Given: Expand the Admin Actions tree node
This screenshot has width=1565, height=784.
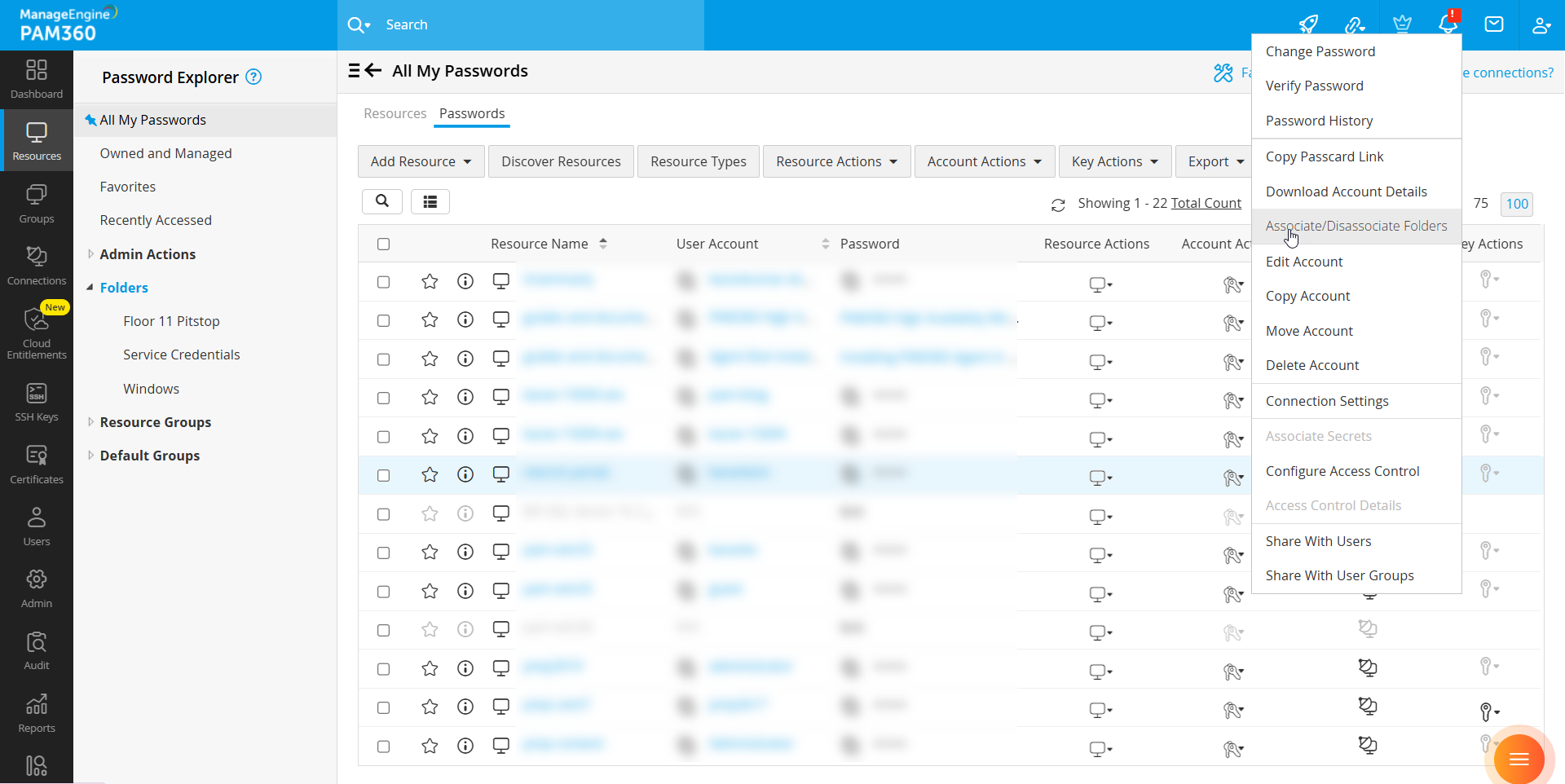Looking at the screenshot, I should [90, 254].
